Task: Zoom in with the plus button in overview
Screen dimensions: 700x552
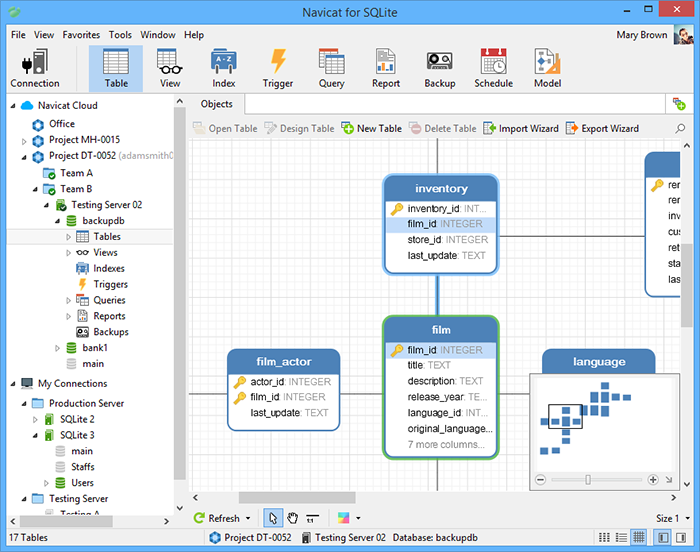Action: point(653,480)
